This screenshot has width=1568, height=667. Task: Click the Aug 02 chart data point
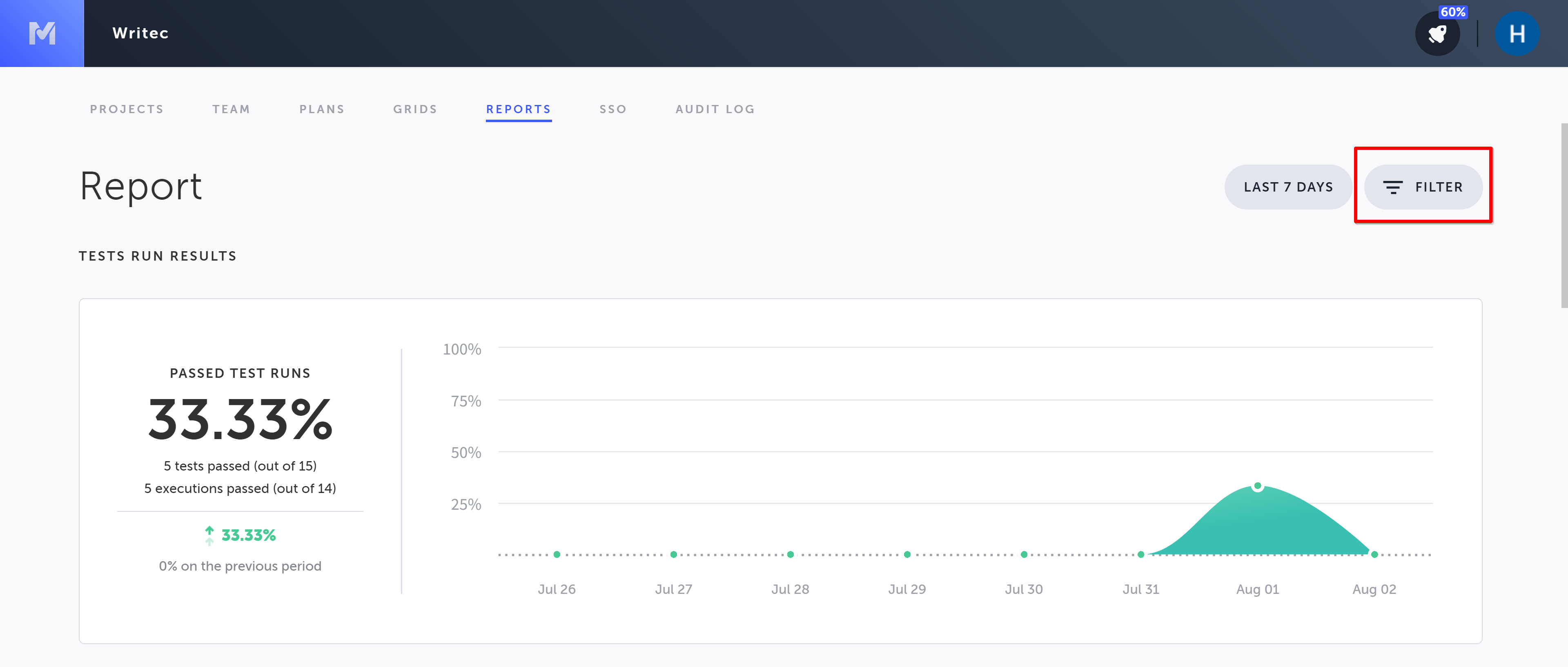click(x=1374, y=554)
